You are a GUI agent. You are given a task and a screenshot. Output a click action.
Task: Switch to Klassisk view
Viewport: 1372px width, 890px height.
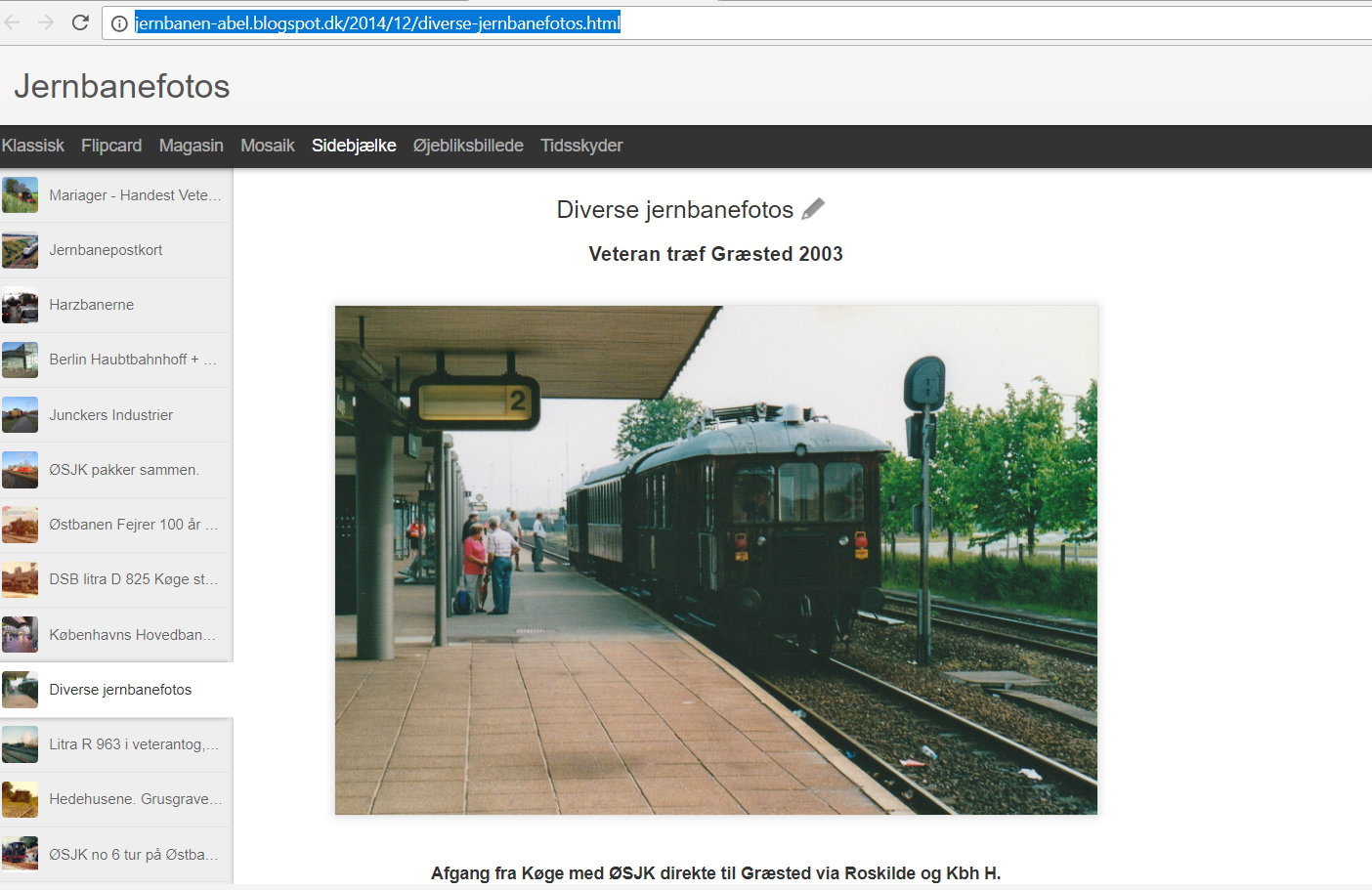[x=33, y=146]
